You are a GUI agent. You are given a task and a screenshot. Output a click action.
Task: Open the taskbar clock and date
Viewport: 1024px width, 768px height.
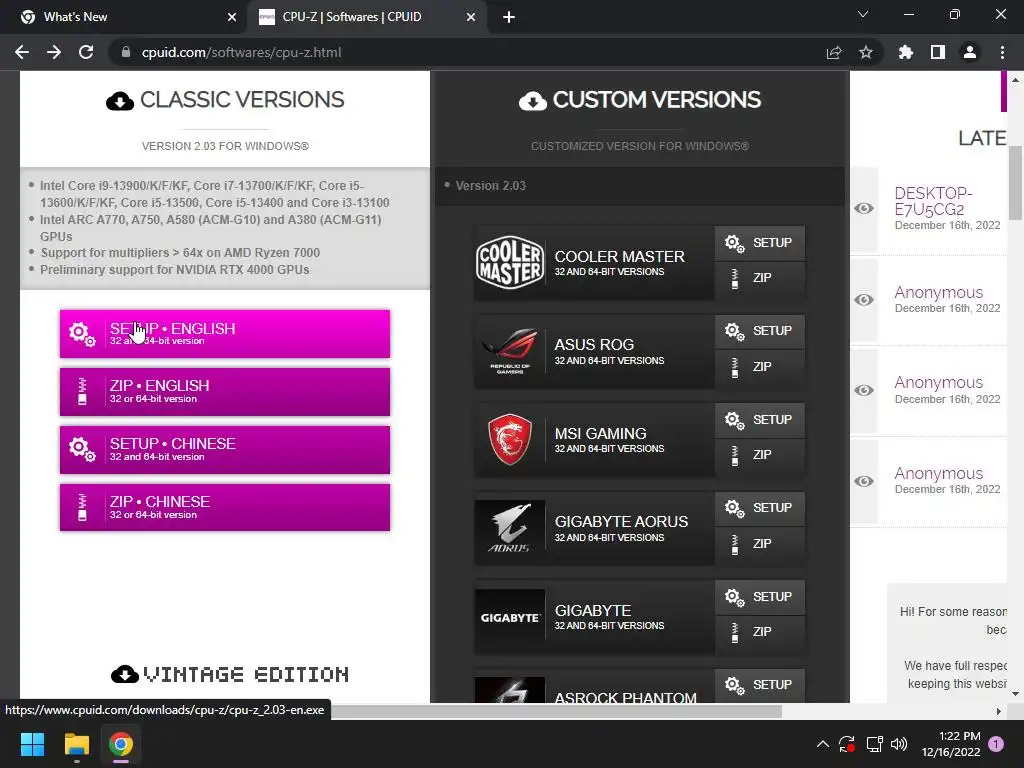coord(951,744)
